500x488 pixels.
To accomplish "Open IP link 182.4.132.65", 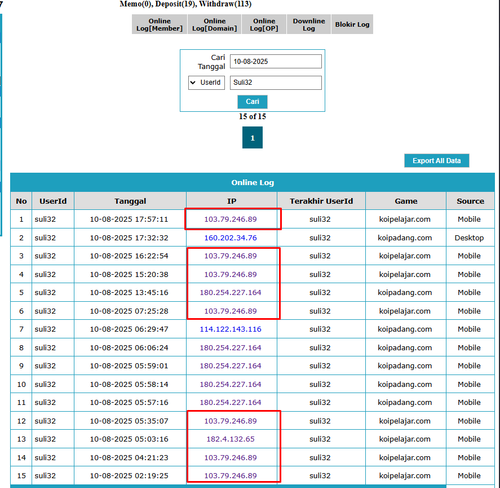I will pos(231,439).
